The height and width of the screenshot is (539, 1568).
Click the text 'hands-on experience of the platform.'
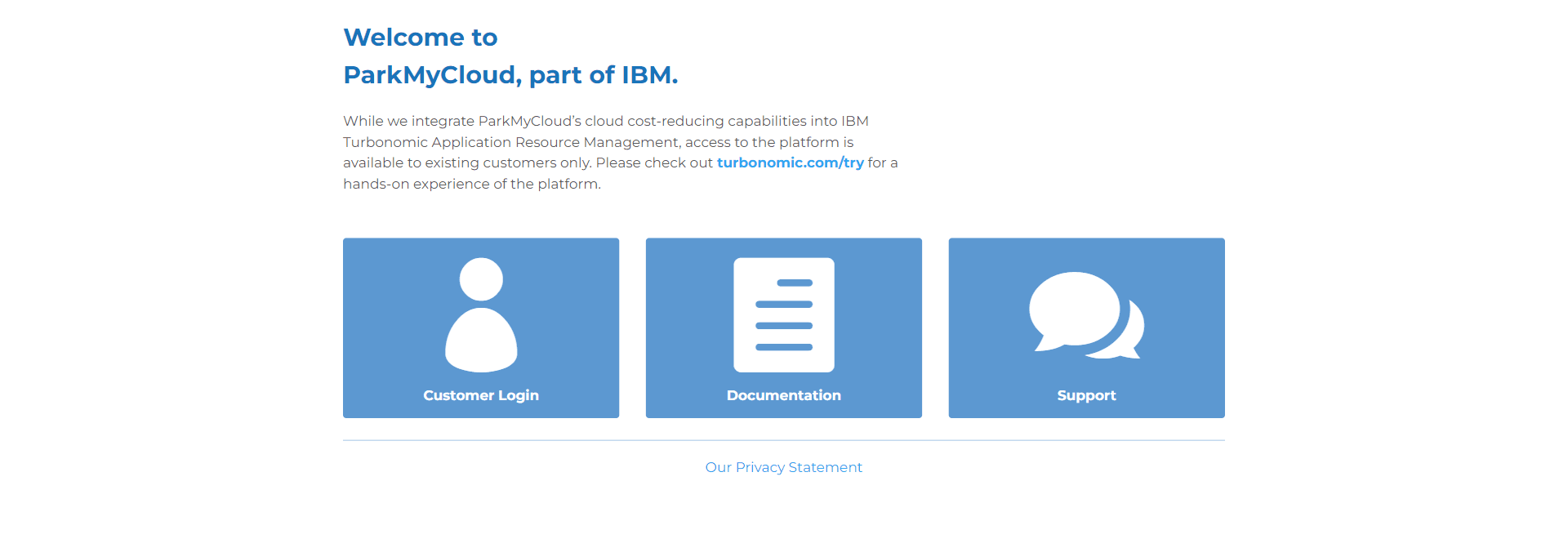pos(472,184)
